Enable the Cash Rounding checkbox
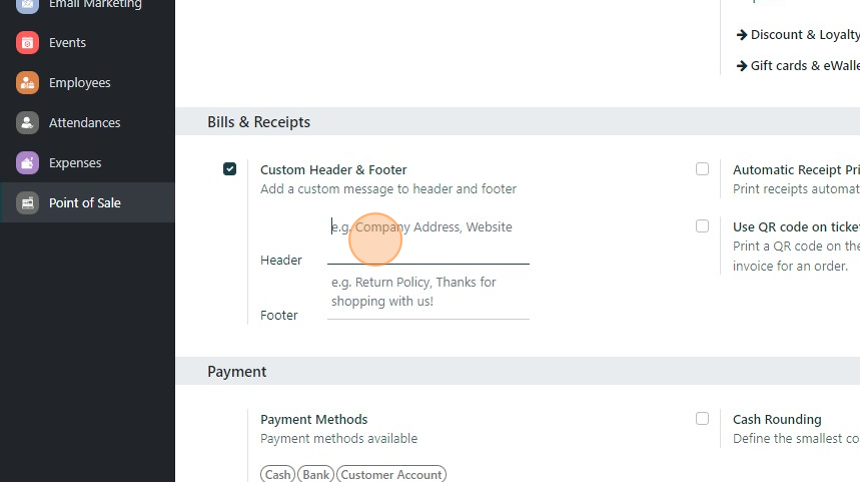 pyautogui.click(x=702, y=418)
